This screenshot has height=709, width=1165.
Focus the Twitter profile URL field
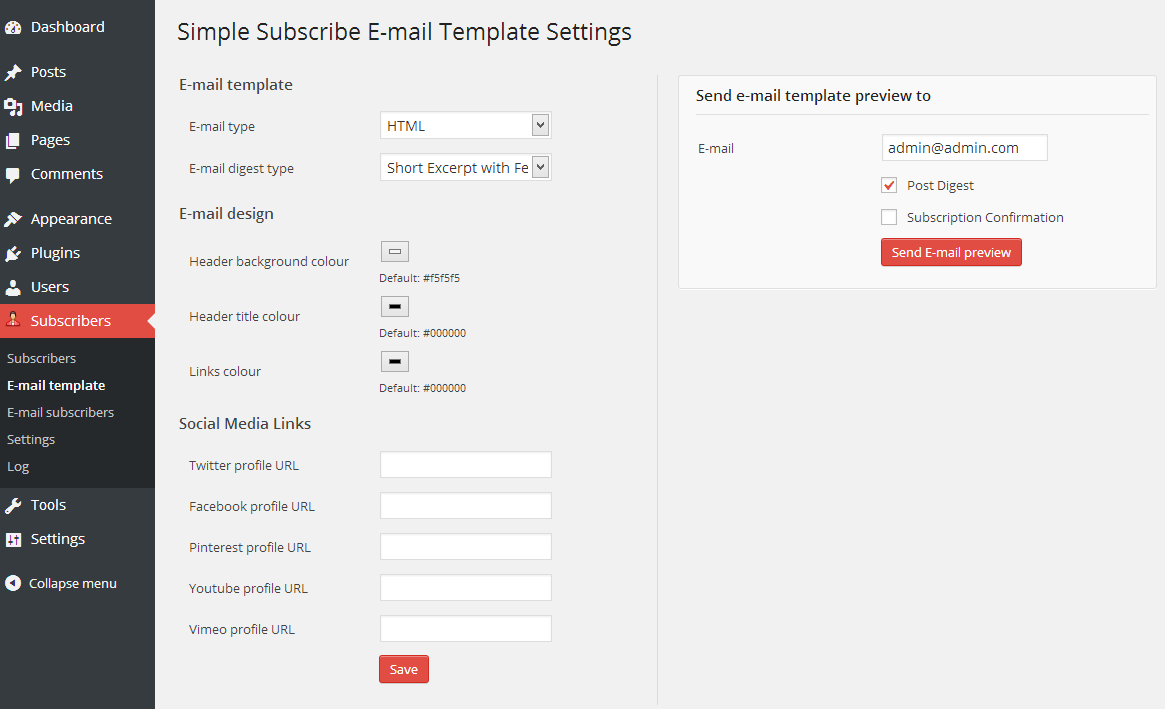466,464
